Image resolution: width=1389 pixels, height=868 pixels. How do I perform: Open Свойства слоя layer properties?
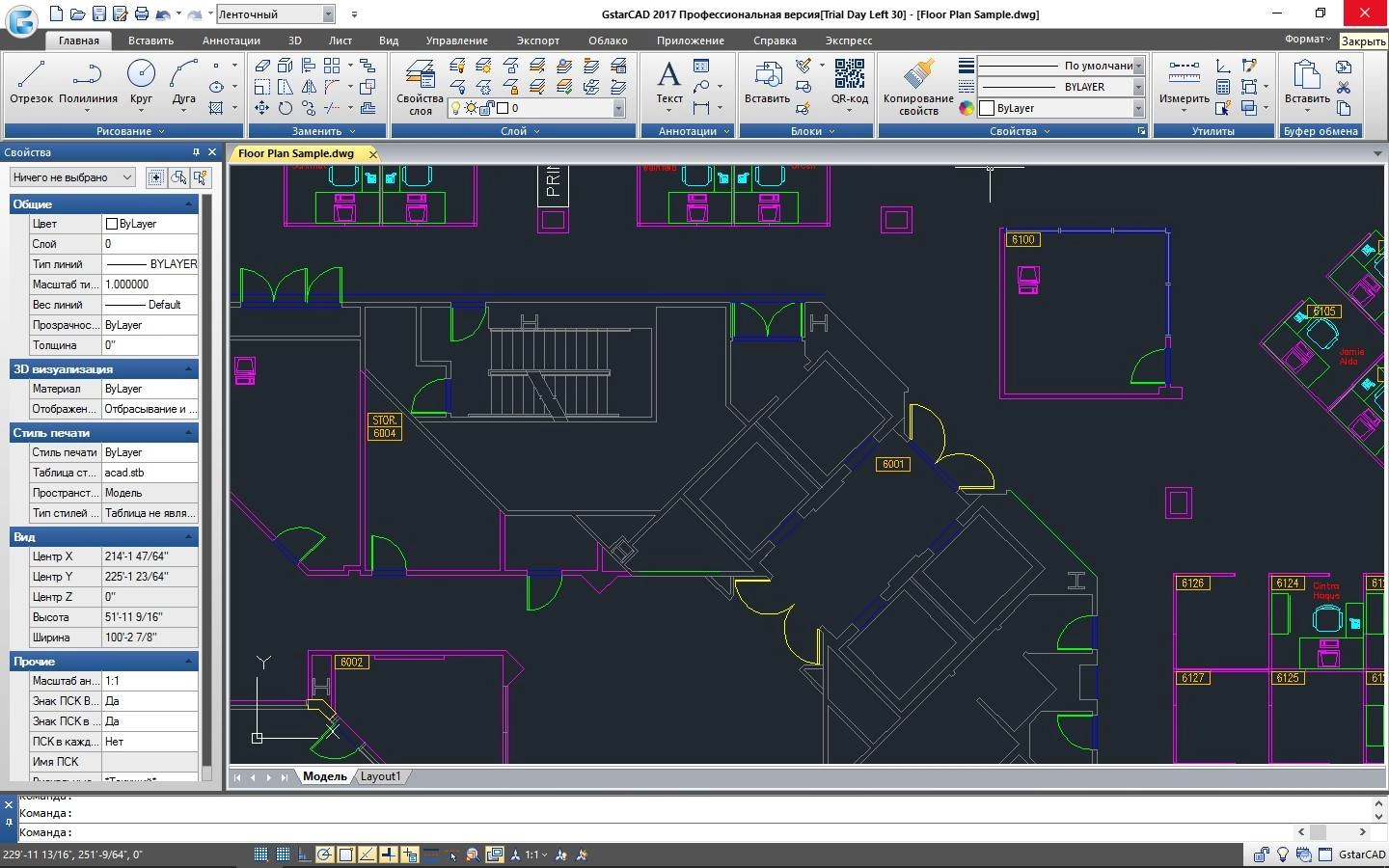point(421,87)
